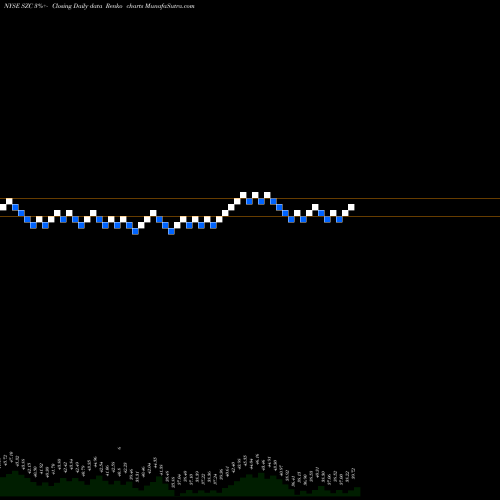Click the upper orange horizontal price line
This screenshot has width=500, height=500.
coord(250,199)
